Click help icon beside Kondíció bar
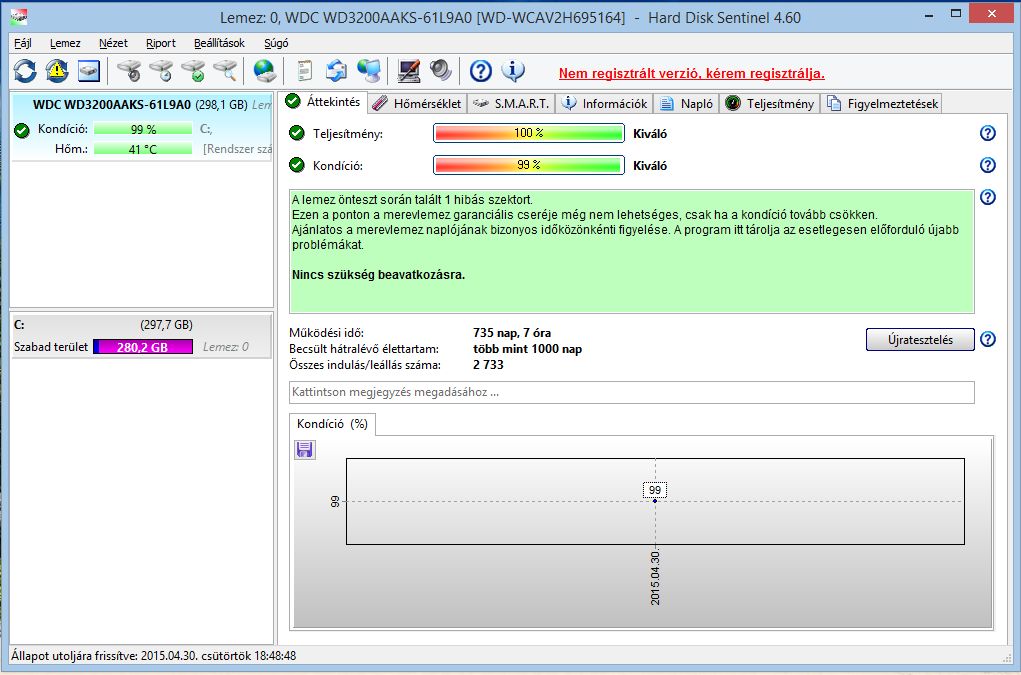The height and width of the screenshot is (675, 1021). pyautogui.click(x=988, y=165)
